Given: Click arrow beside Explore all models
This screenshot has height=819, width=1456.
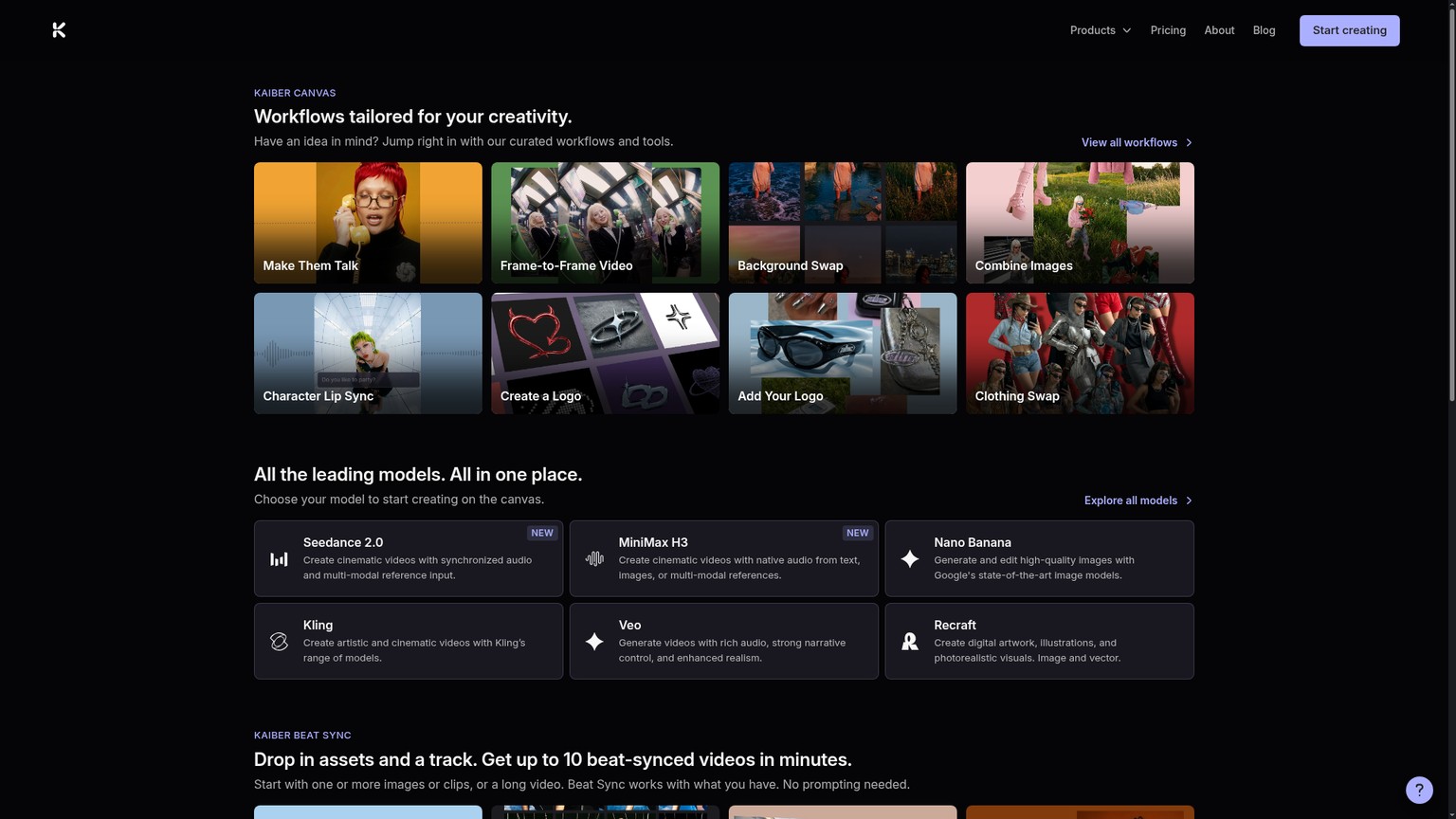Looking at the screenshot, I should [1189, 500].
